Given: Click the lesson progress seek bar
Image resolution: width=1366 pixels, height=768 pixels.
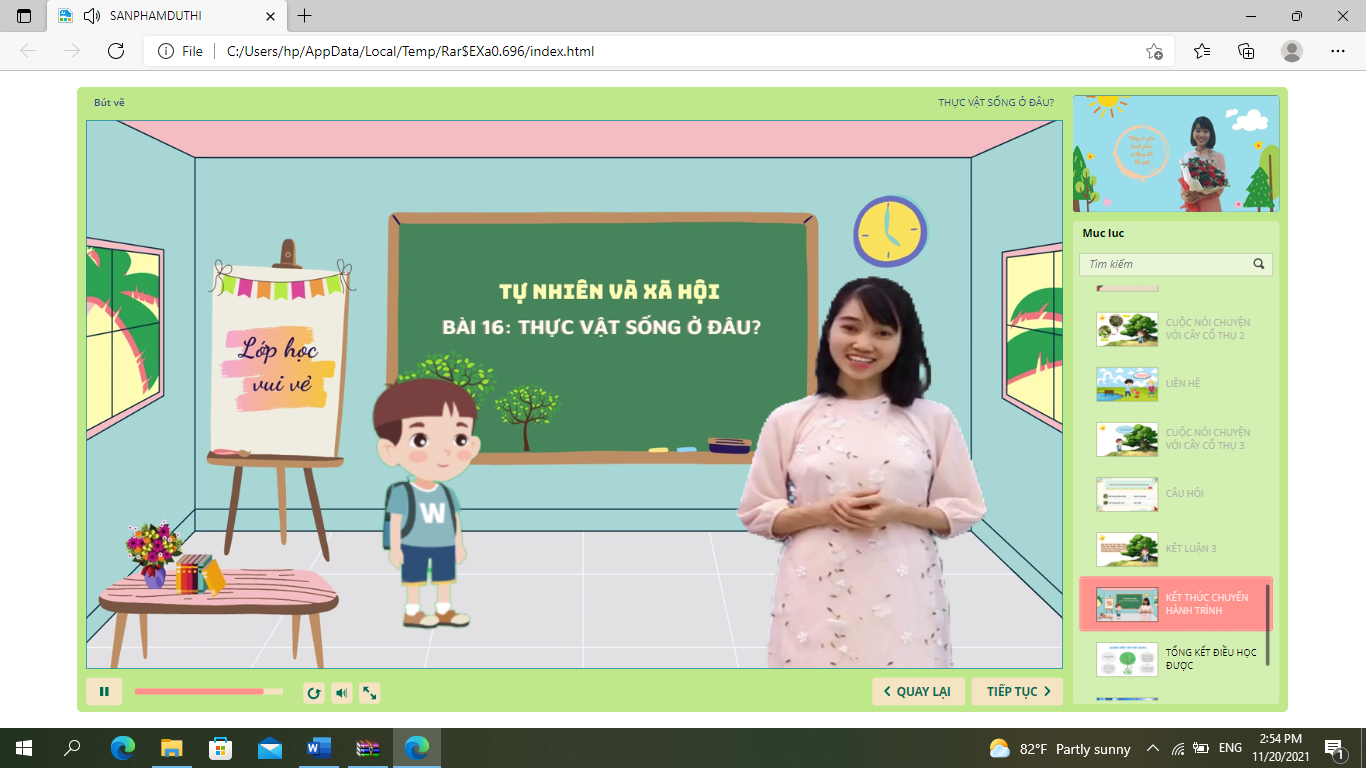Looking at the screenshot, I should [208, 691].
